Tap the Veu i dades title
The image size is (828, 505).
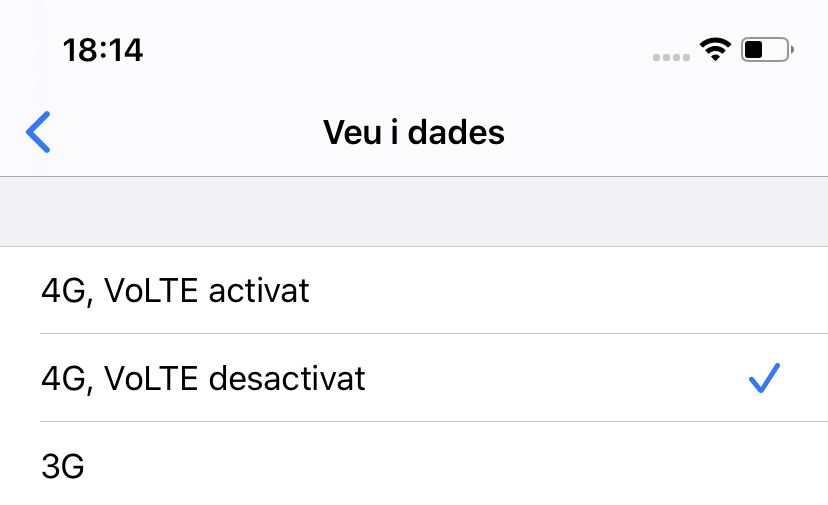click(x=414, y=132)
